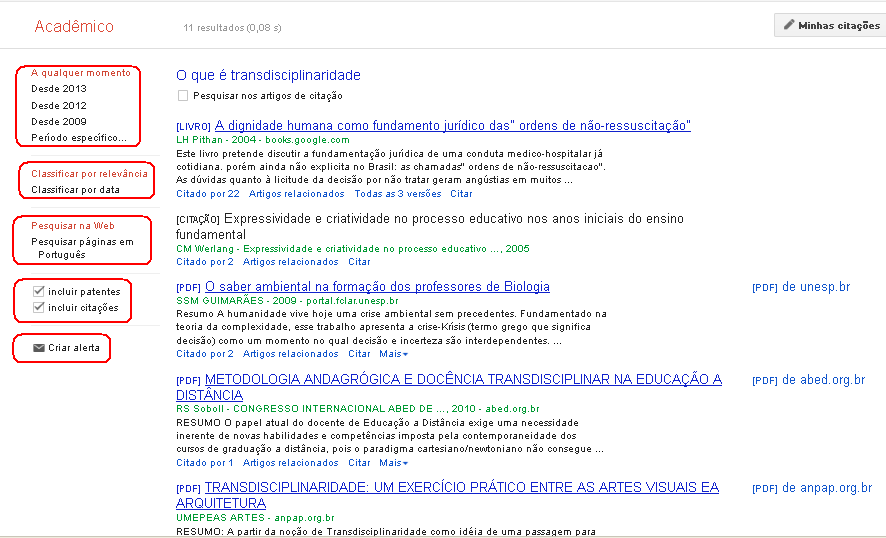Enable Pesquisar nos artigos de citação checkbox
The height and width of the screenshot is (538, 886).
pyautogui.click(x=182, y=96)
